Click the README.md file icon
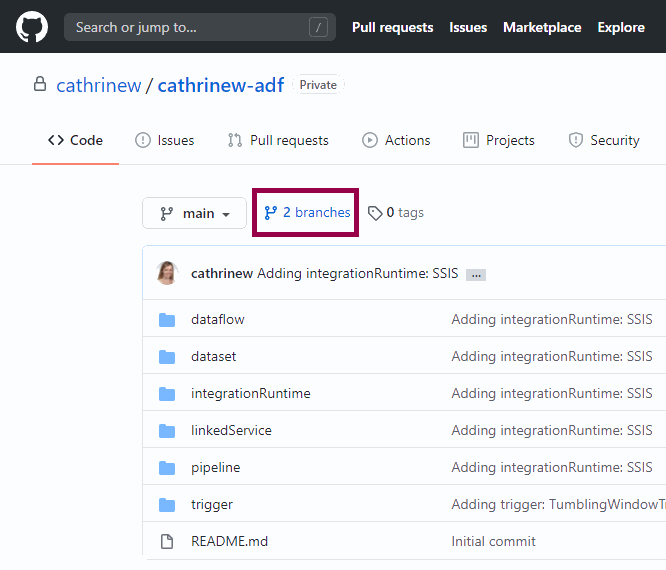Screen dimensions: 666x570 tap(167, 542)
